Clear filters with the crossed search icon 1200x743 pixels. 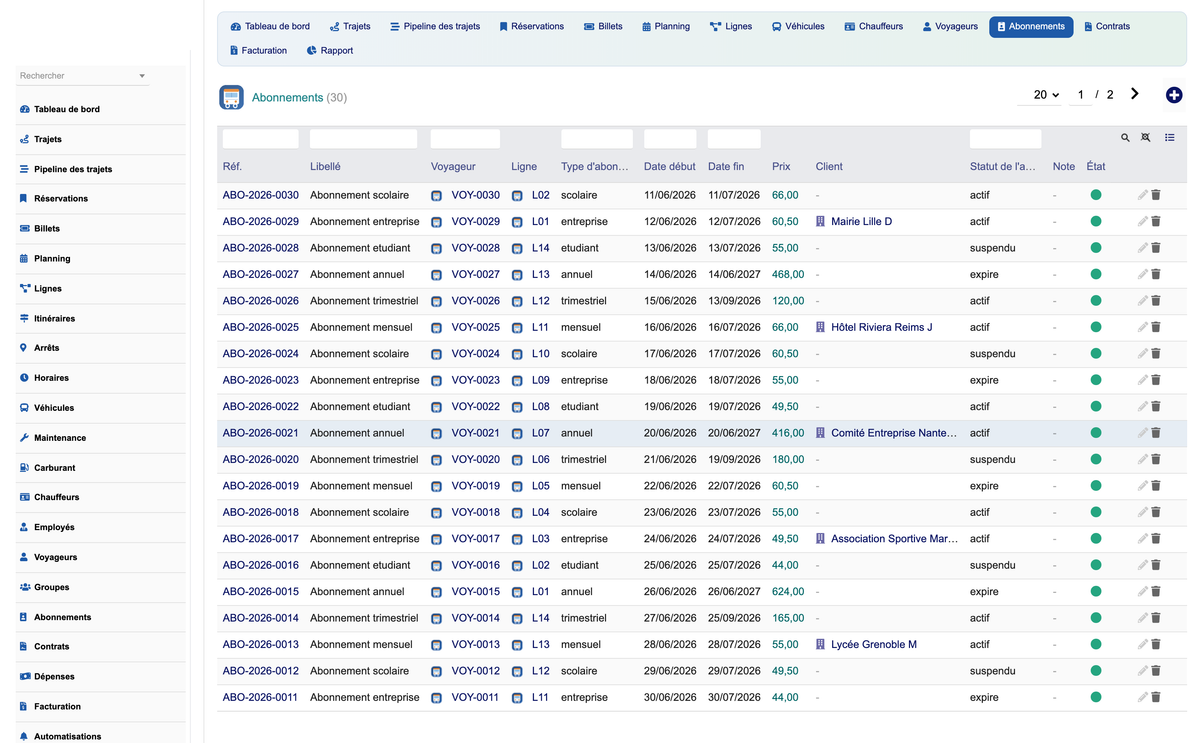(x=1146, y=138)
